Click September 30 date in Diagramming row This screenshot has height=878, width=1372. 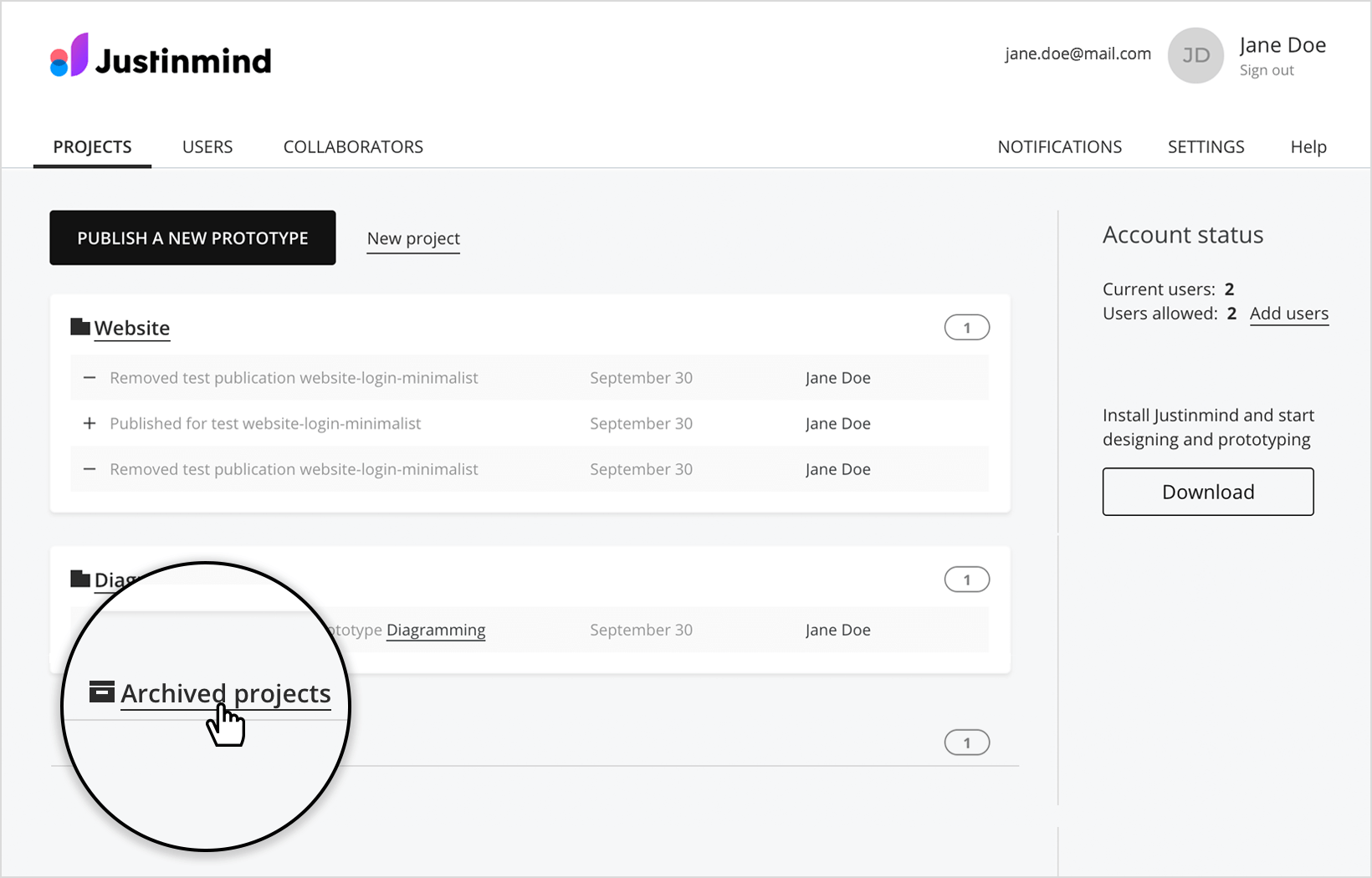pos(641,630)
